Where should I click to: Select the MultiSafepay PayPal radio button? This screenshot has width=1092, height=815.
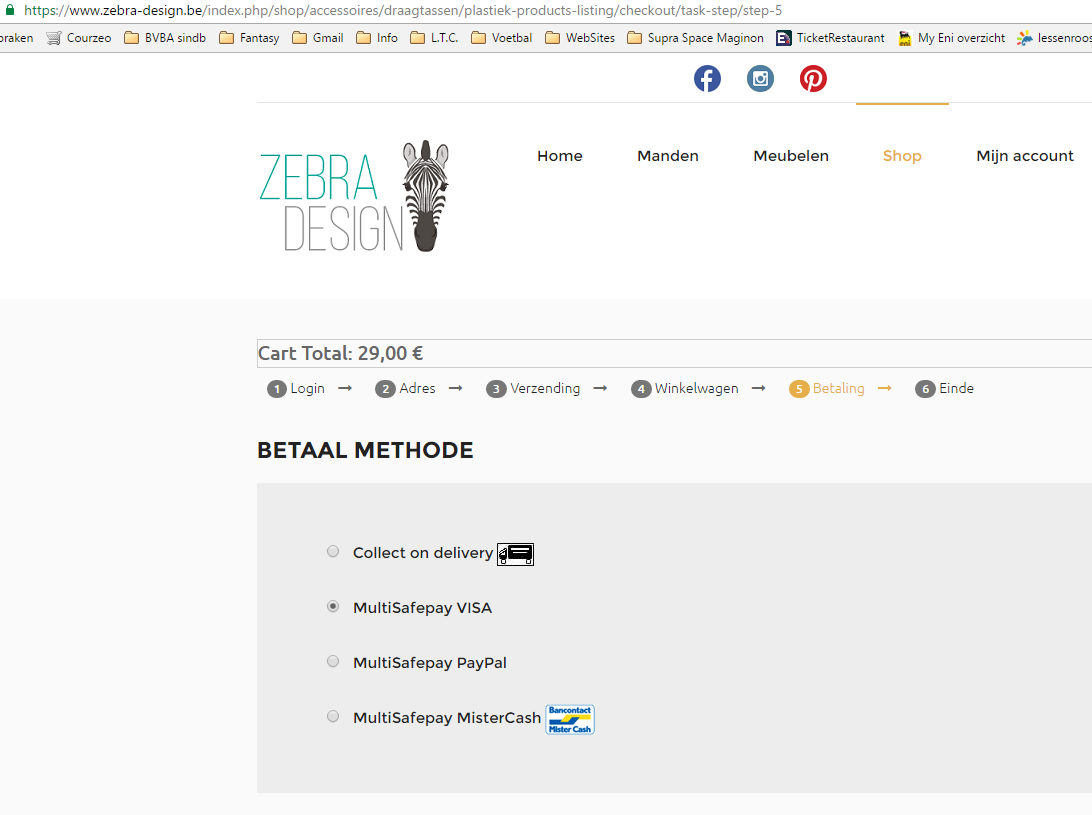pyautogui.click(x=333, y=662)
